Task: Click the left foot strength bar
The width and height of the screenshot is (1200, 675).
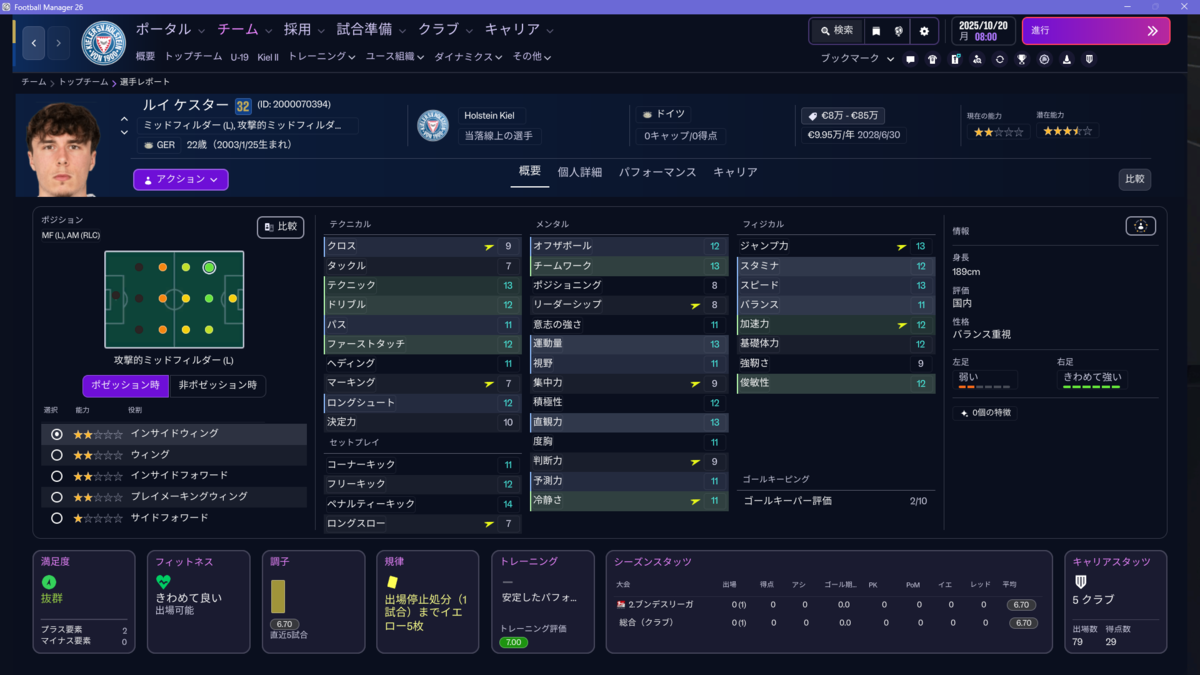Action: [986, 386]
